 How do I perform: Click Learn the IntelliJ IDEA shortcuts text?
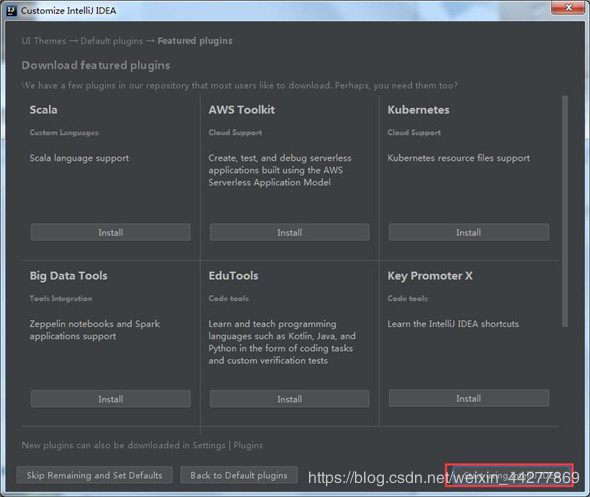click(x=453, y=324)
